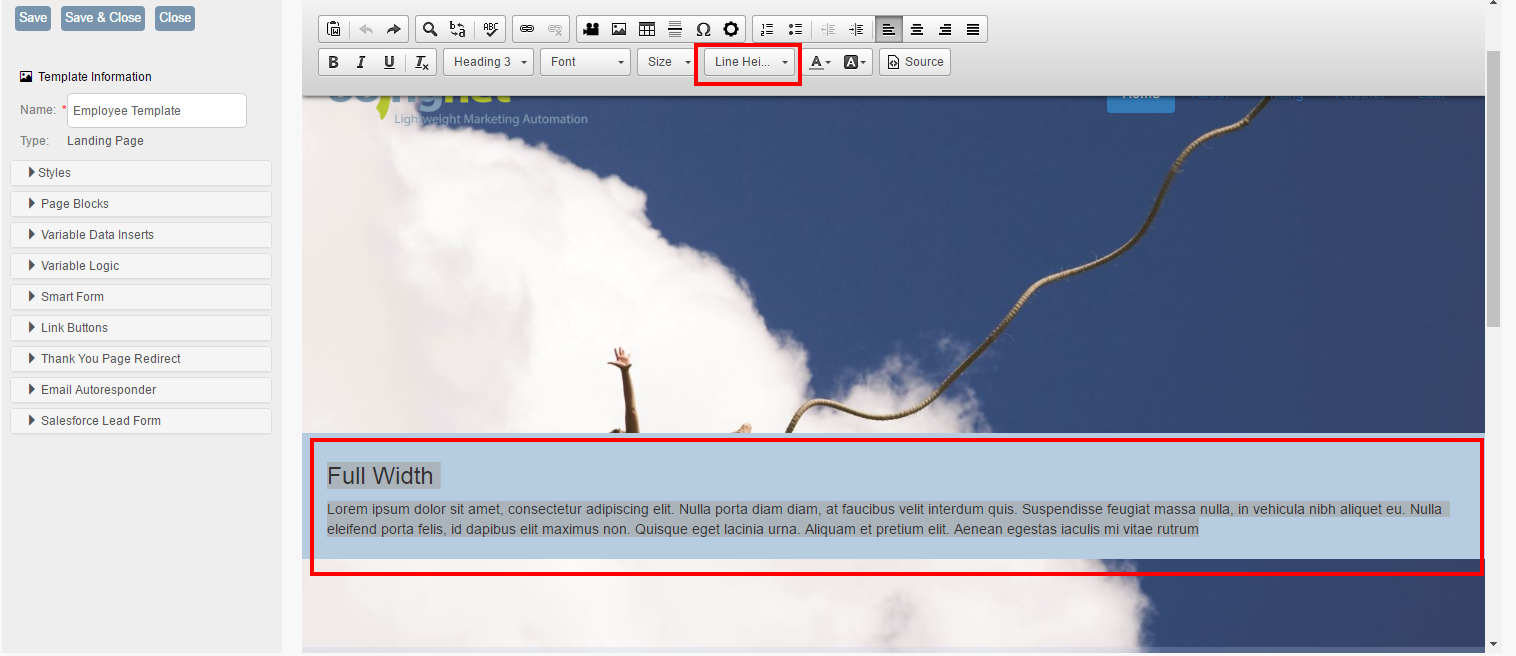
Task: Insert an image with the picture icon
Action: click(x=619, y=29)
